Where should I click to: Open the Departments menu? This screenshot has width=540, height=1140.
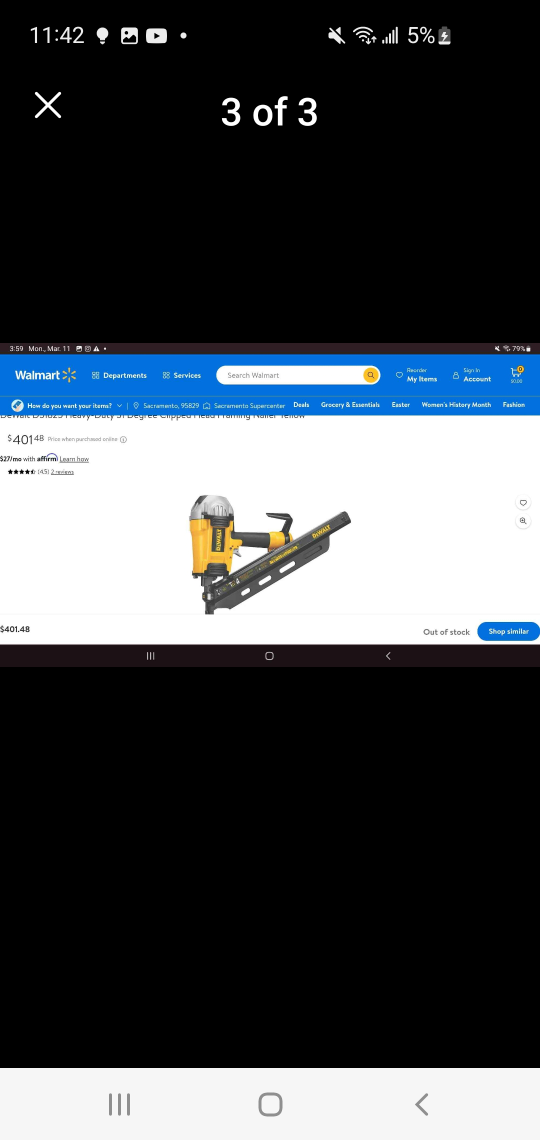click(119, 375)
